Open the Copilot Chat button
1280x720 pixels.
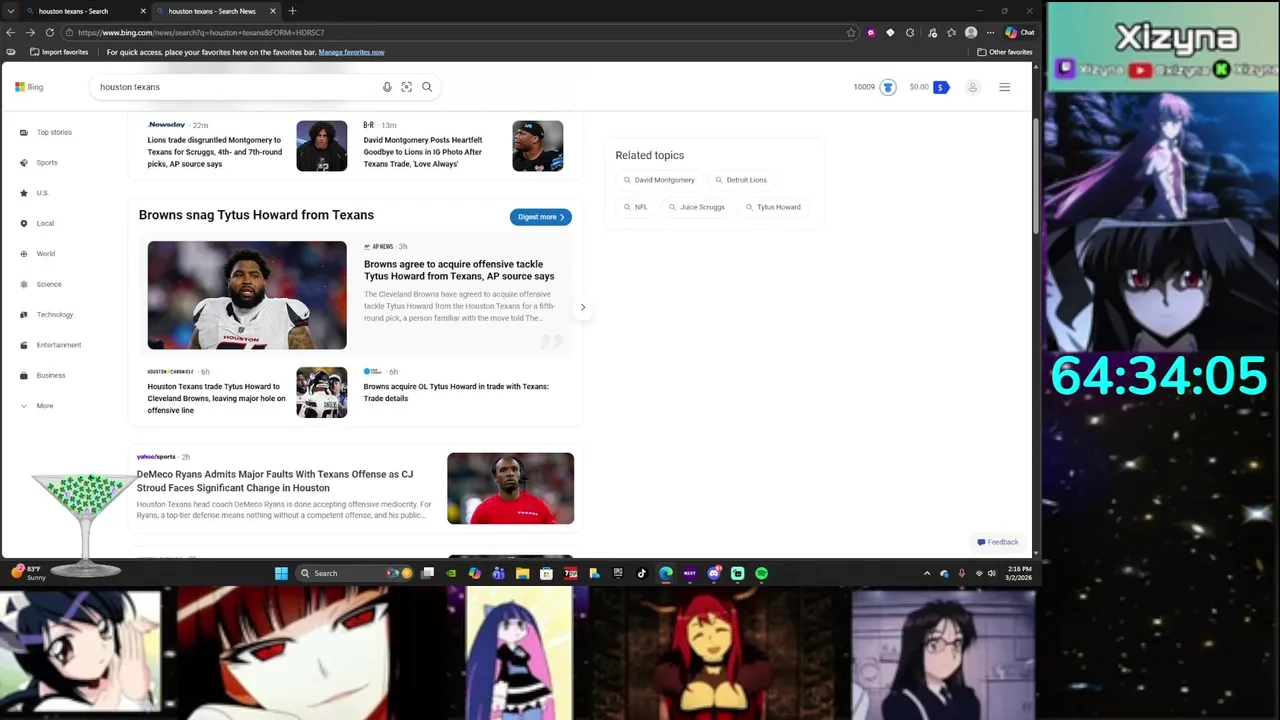click(1020, 32)
